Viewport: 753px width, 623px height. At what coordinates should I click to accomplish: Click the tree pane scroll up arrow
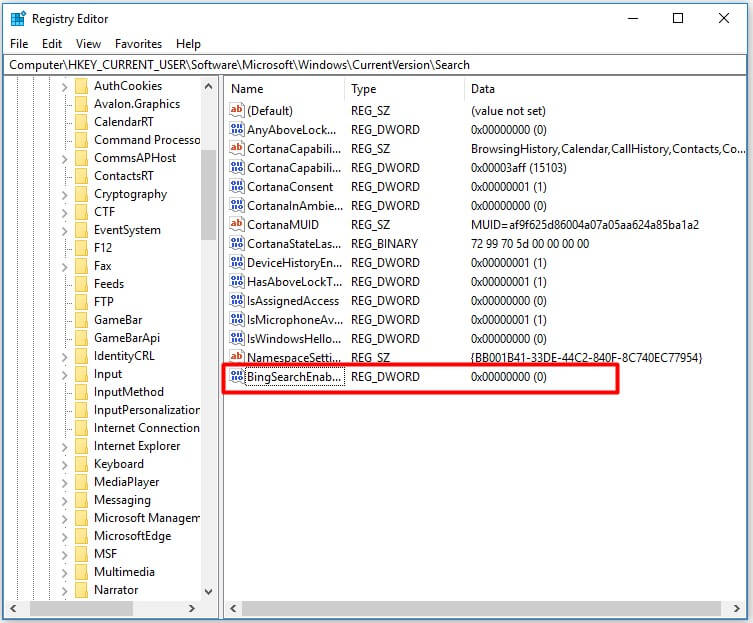(208, 87)
